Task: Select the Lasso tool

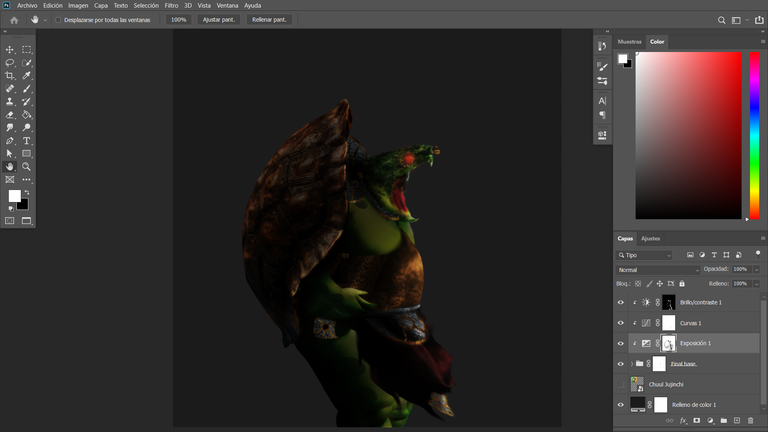Action: click(x=9, y=63)
